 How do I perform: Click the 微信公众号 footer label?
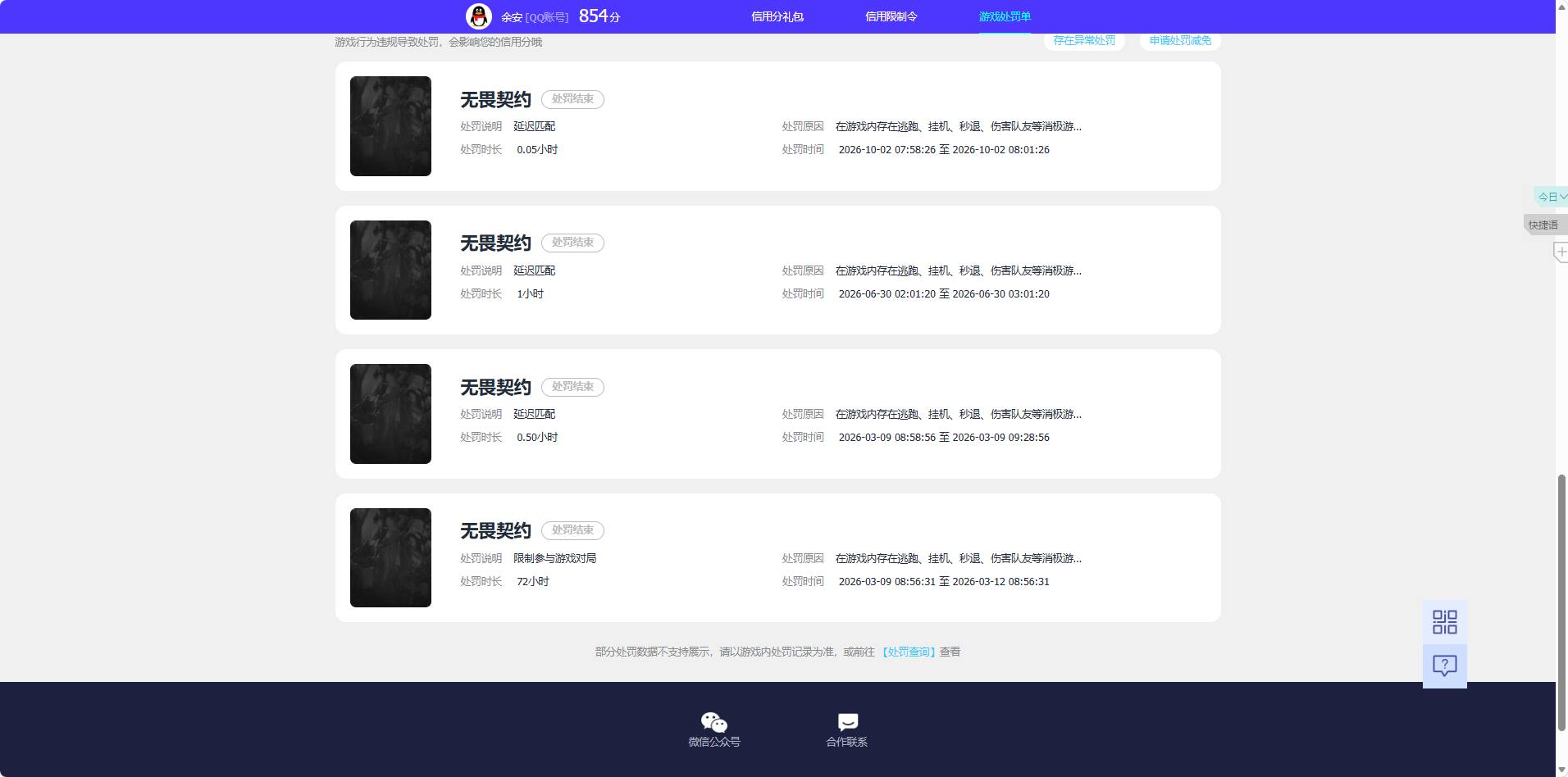coord(713,742)
